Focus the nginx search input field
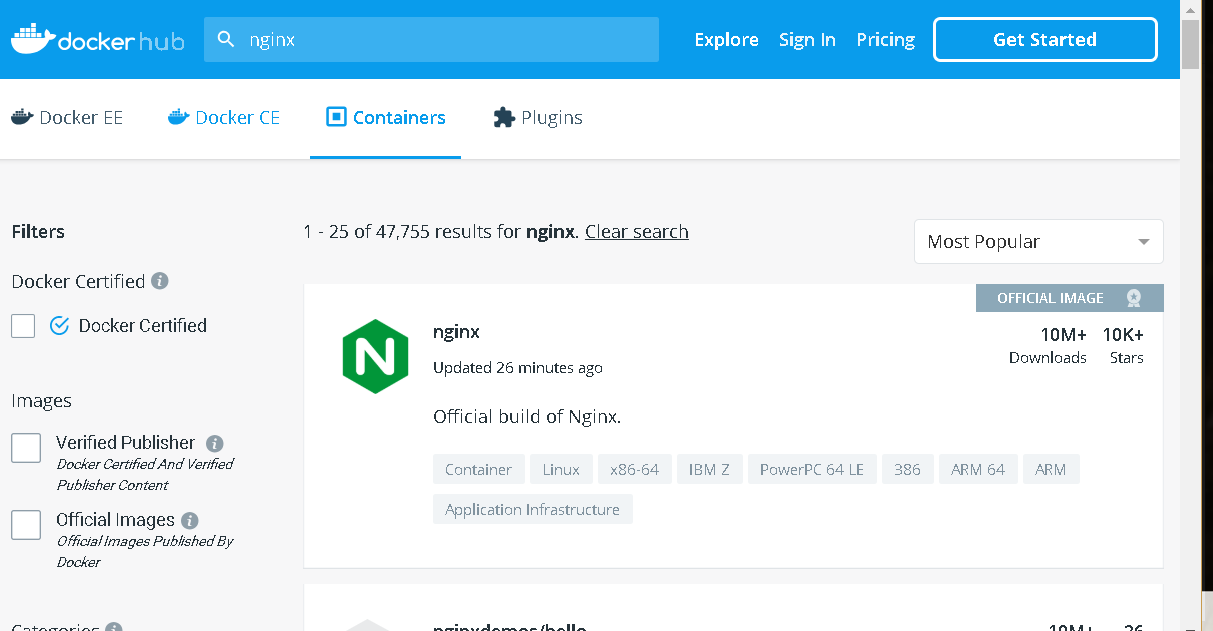This screenshot has width=1213, height=631. (x=431, y=40)
